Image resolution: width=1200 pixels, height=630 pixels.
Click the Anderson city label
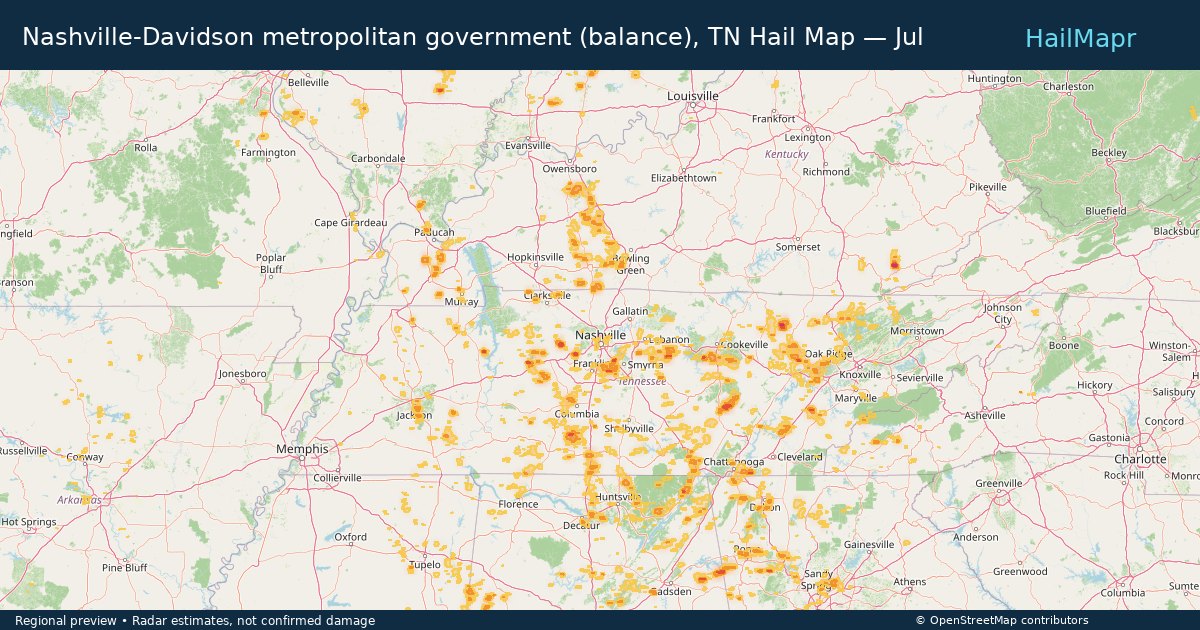[x=975, y=537]
